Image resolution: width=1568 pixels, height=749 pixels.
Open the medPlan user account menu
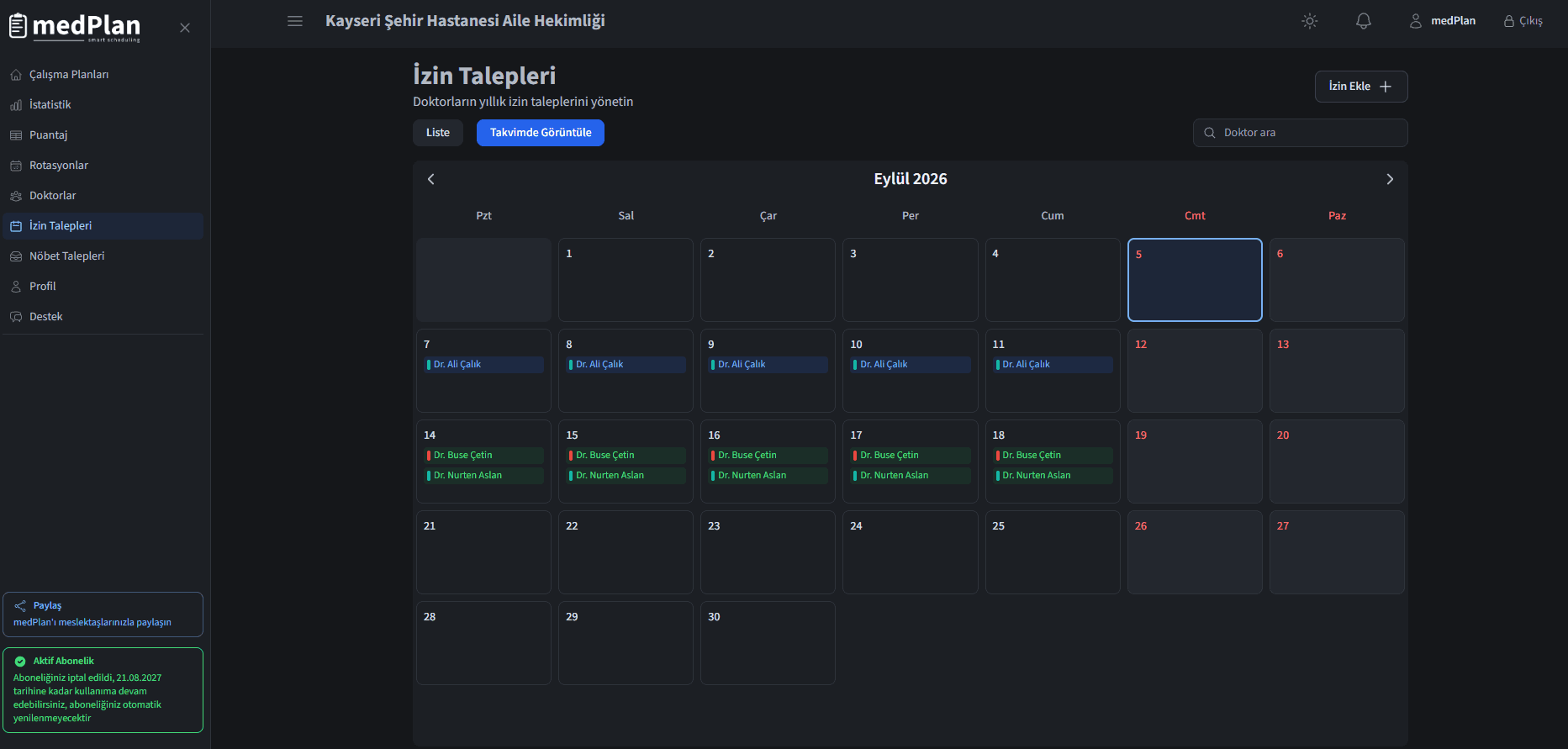(1443, 21)
